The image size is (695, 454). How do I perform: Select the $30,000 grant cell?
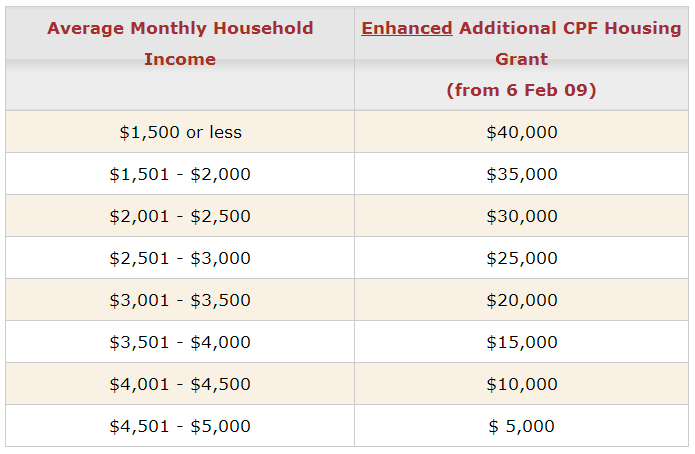[x=521, y=216]
